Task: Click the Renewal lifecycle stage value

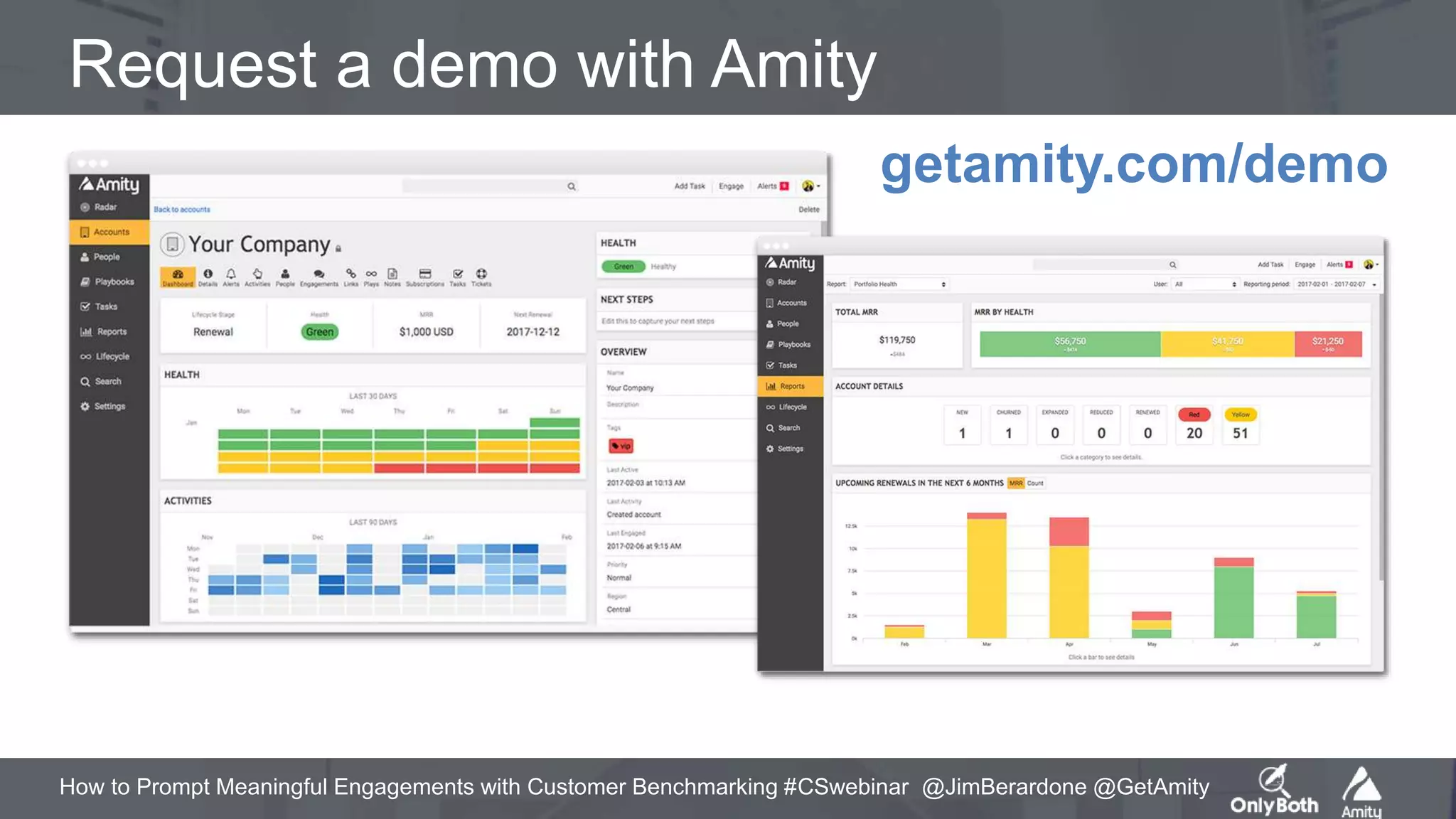Action: click(x=213, y=332)
